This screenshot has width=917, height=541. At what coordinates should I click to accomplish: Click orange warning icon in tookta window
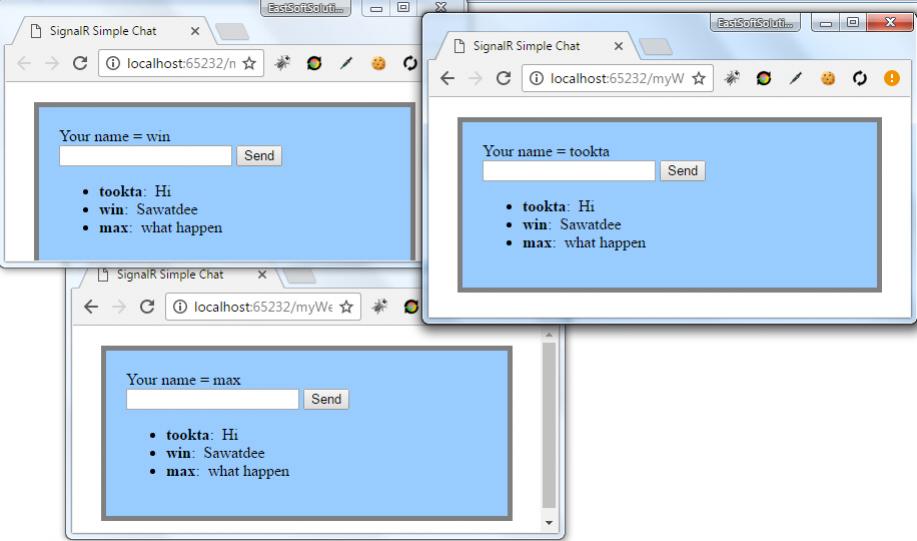(891, 78)
